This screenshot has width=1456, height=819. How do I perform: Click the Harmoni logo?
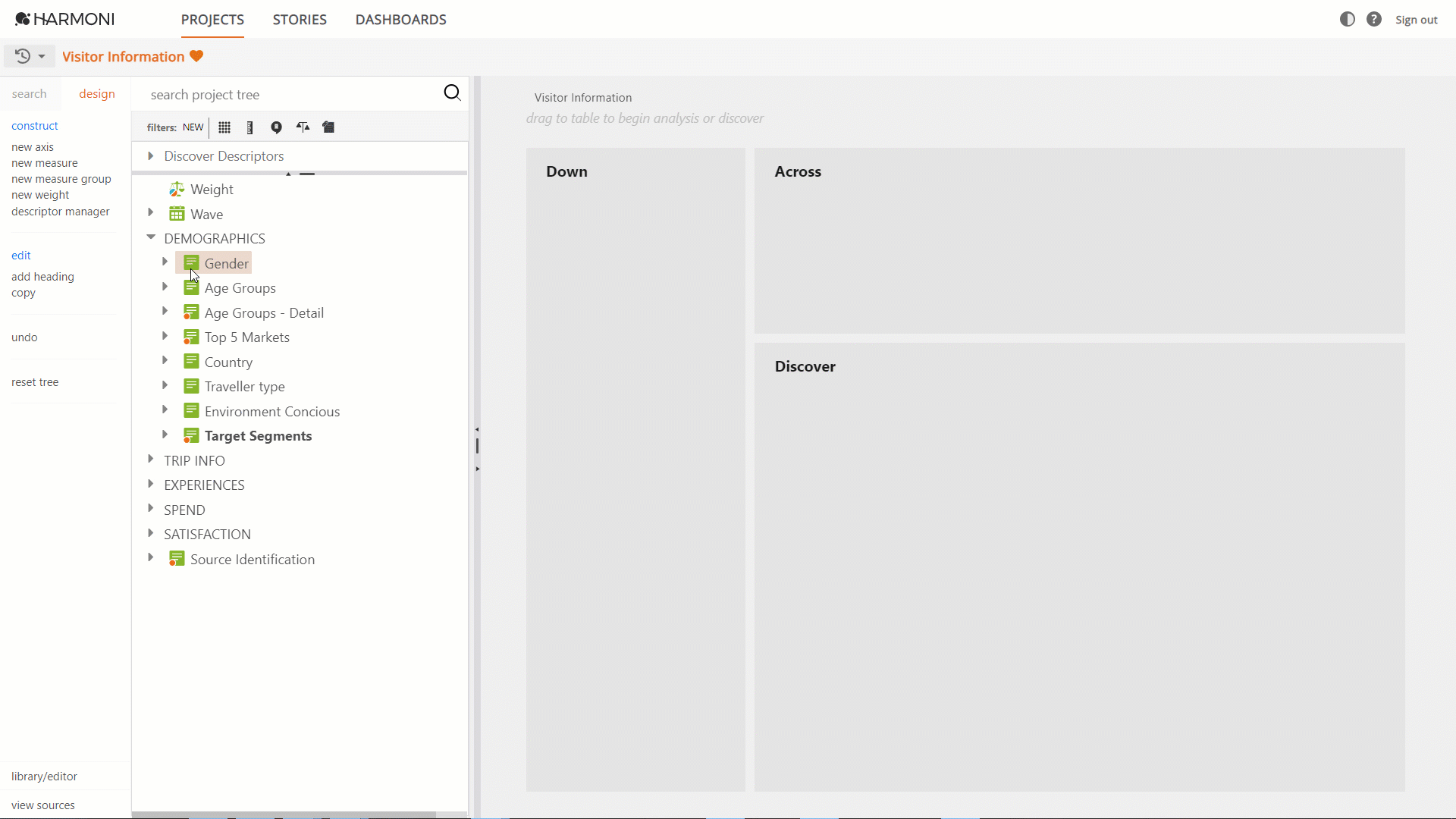click(64, 19)
